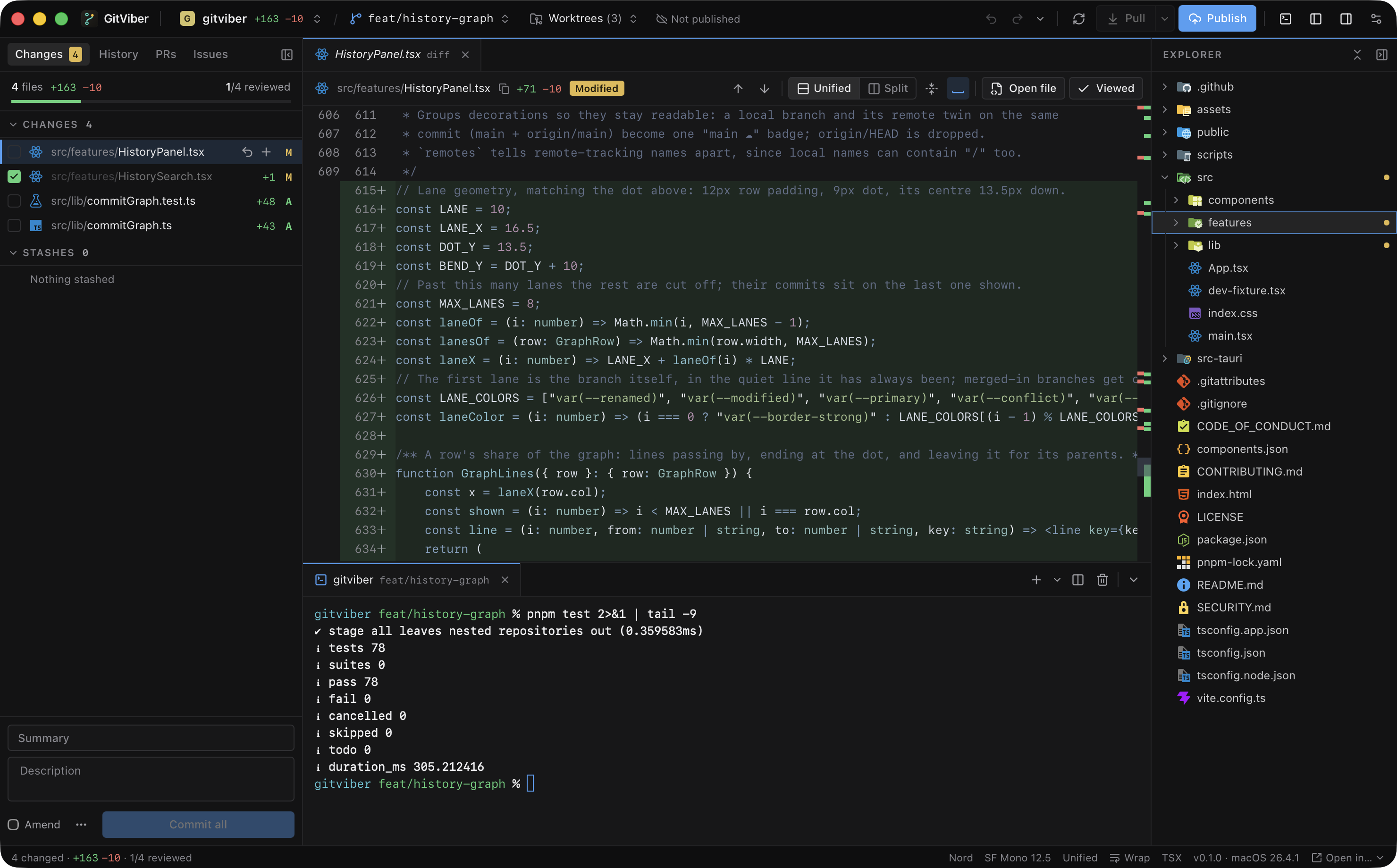Mark file as Viewed
The width and height of the screenshot is (1397, 868).
(x=1106, y=88)
